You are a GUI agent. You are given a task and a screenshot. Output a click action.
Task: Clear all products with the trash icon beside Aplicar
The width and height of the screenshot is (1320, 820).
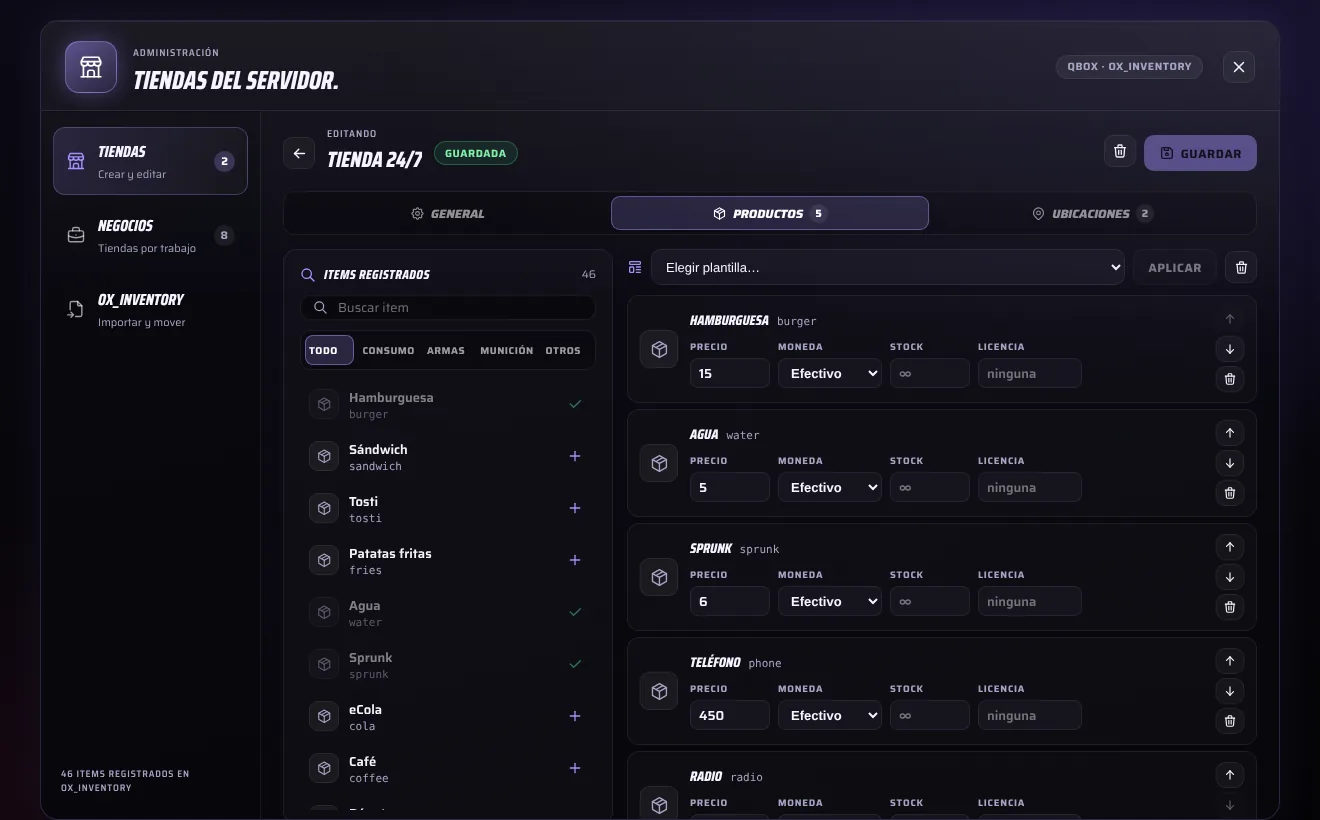click(1241, 268)
